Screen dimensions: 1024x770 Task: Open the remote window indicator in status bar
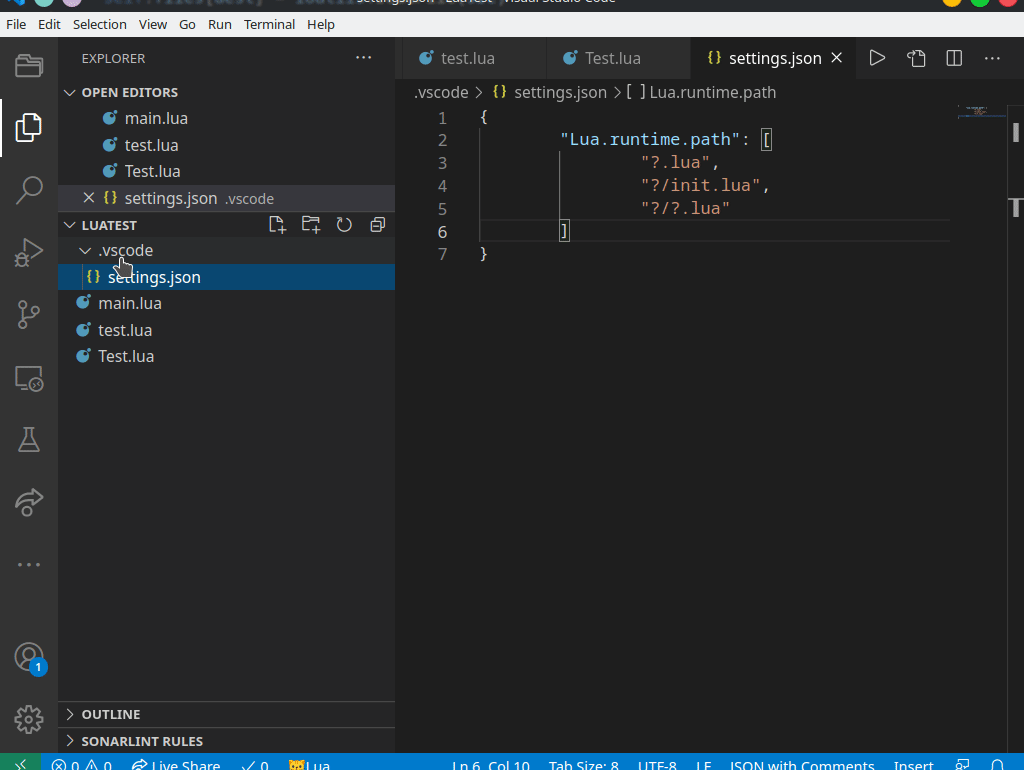click(x=20, y=763)
